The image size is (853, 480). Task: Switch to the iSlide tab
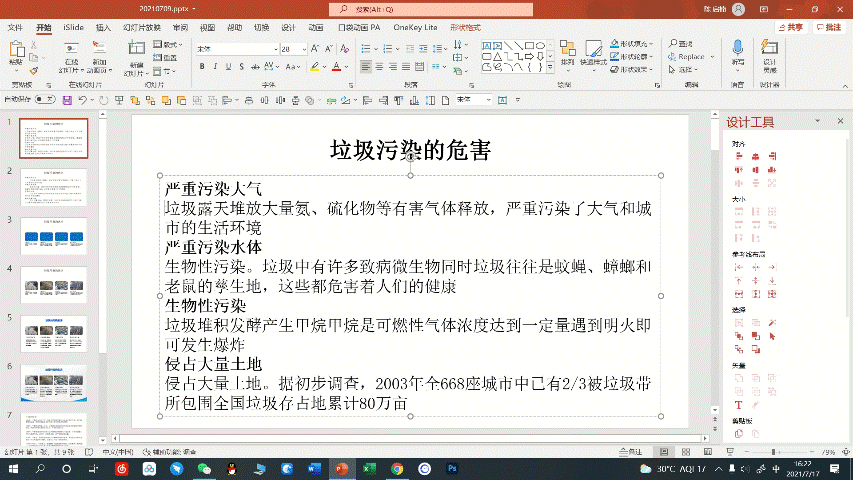click(x=73, y=27)
